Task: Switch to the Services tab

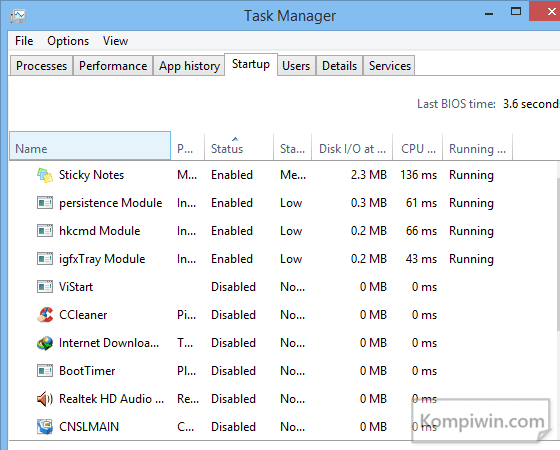Action: tap(390, 66)
